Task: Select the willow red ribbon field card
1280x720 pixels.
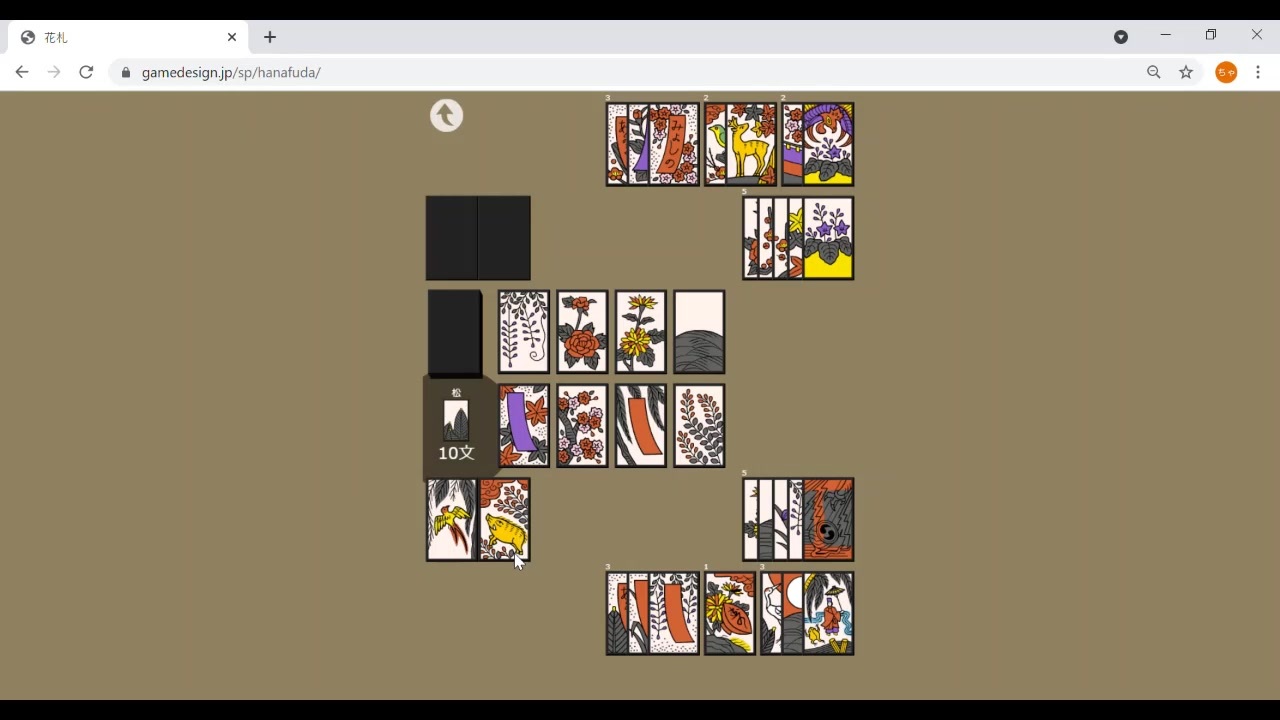Action: point(641,425)
